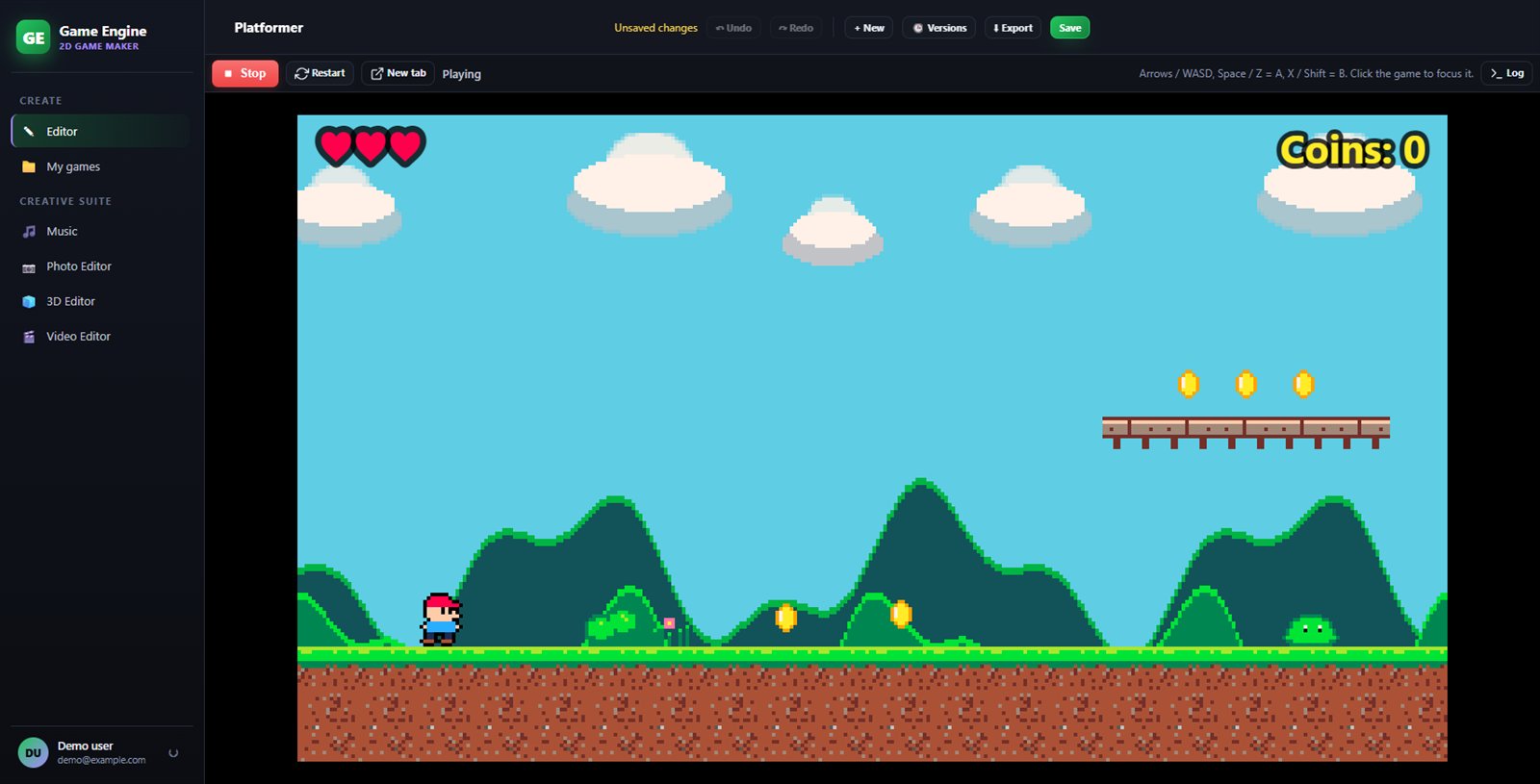The image size is (1540, 784).
Task: Click the pencil icon beside Editor
Action: coord(29,131)
